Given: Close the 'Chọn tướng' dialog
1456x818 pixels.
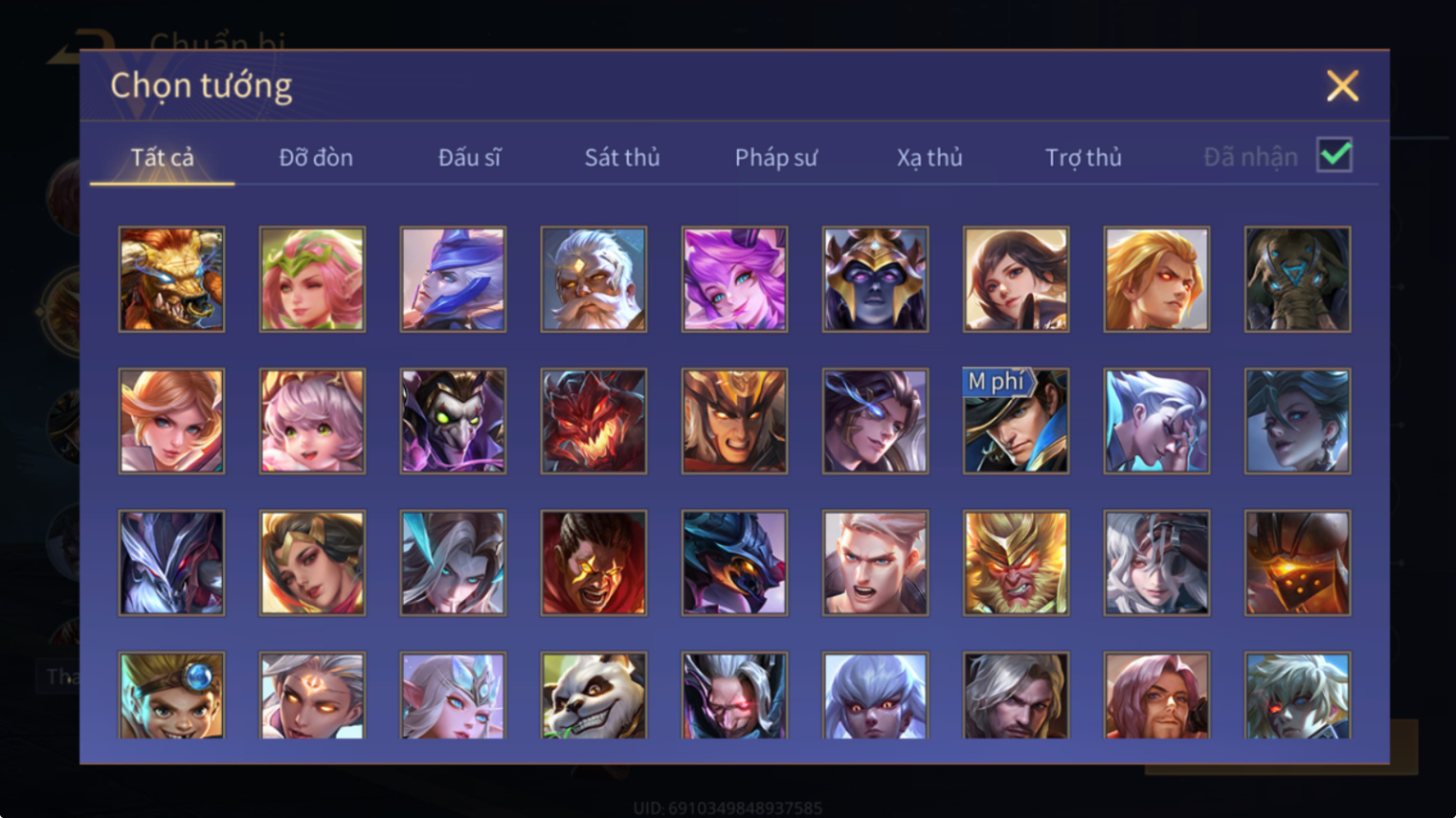Looking at the screenshot, I should click(1342, 86).
